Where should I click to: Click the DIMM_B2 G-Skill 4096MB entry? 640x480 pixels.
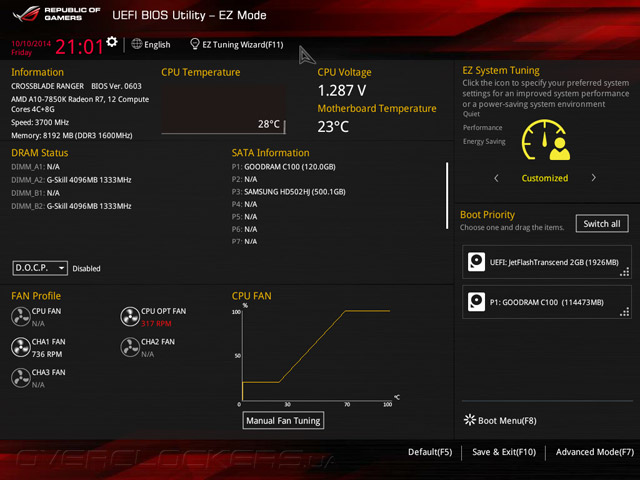point(71,206)
